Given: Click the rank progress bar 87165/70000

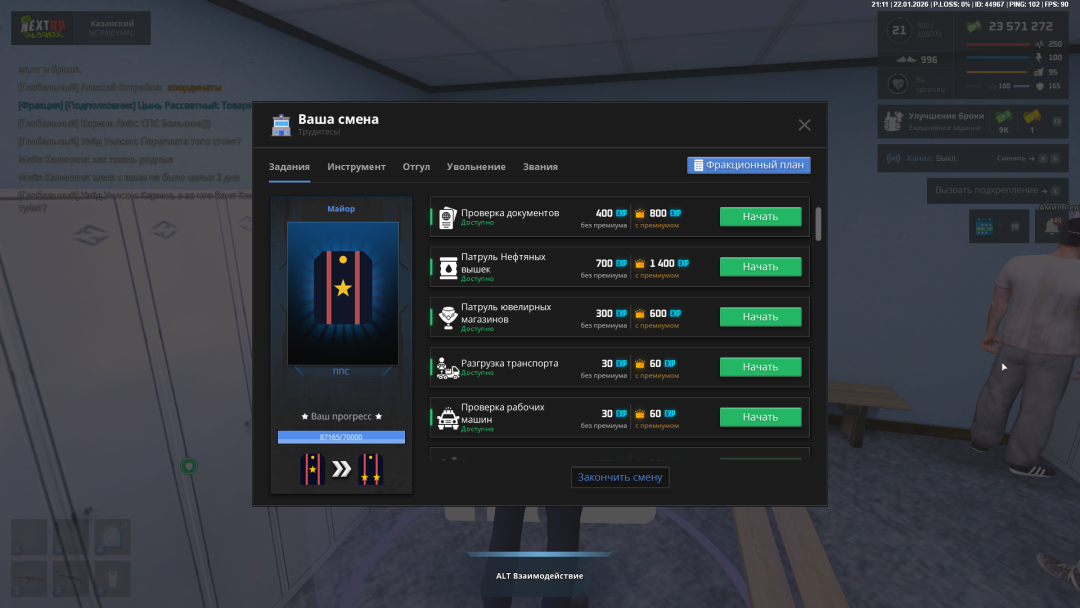Looking at the screenshot, I should 341,437.
